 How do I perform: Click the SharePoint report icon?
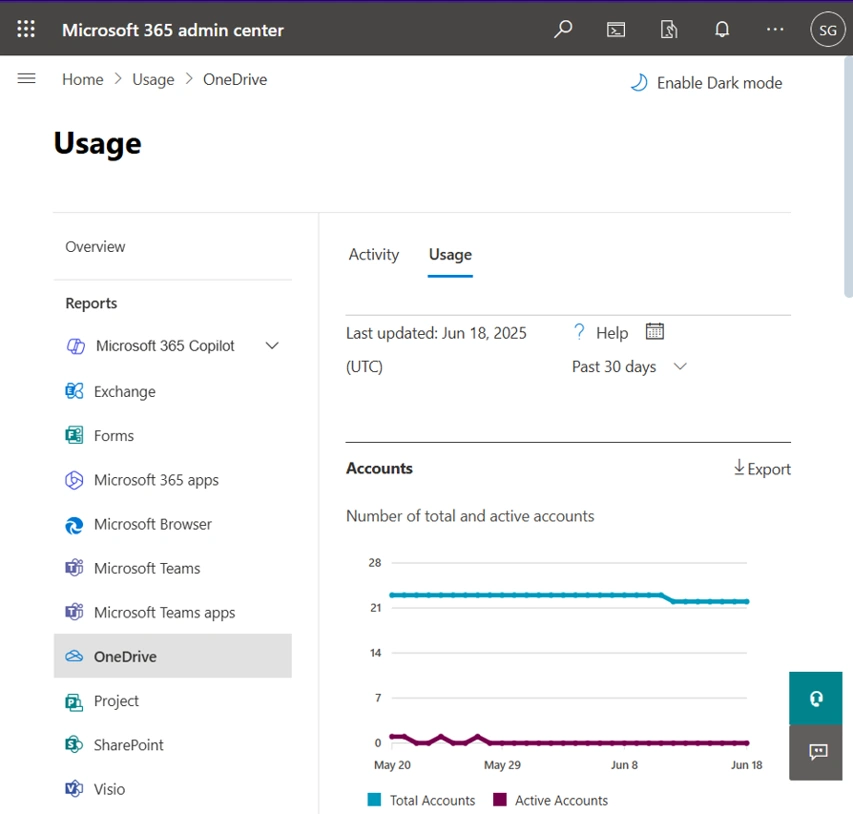point(74,745)
